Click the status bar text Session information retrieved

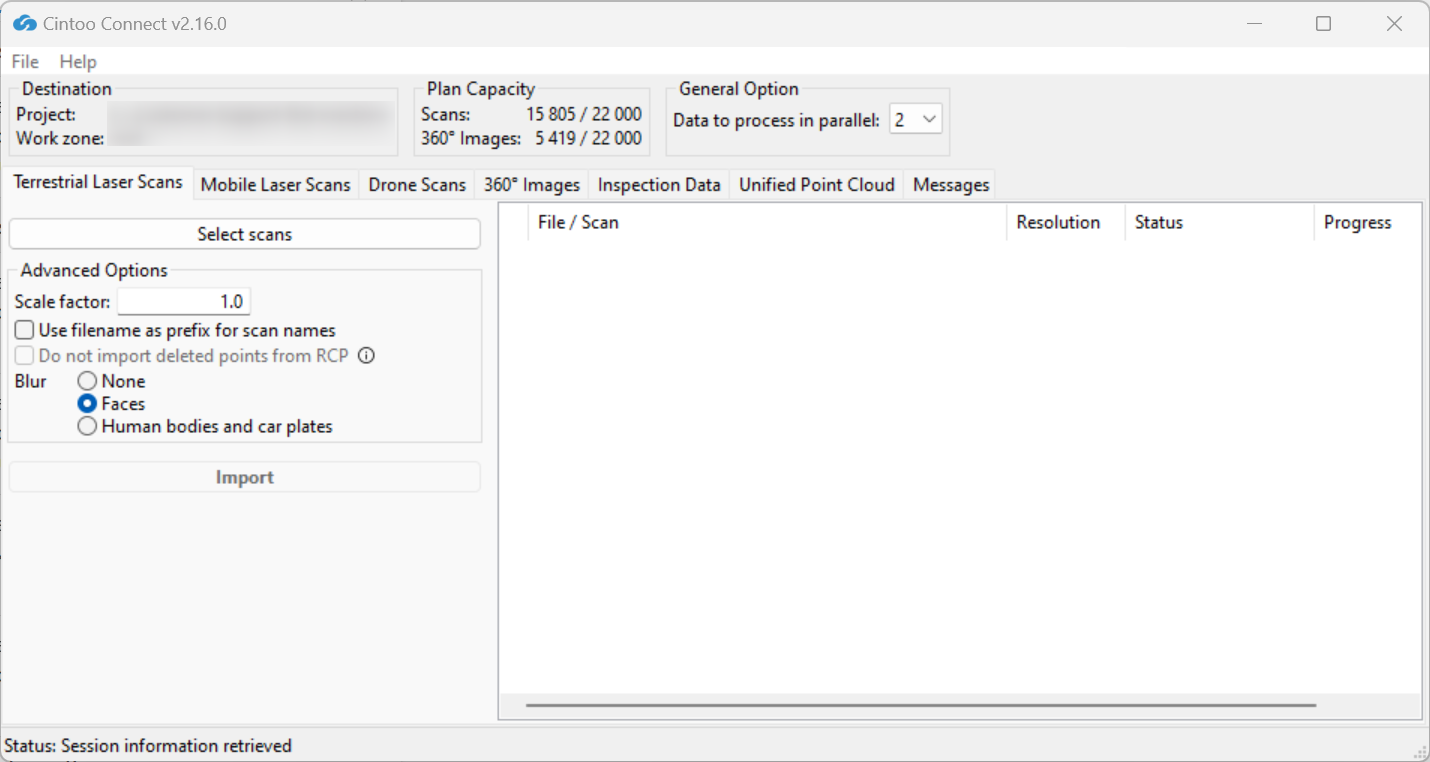[177, 746]
